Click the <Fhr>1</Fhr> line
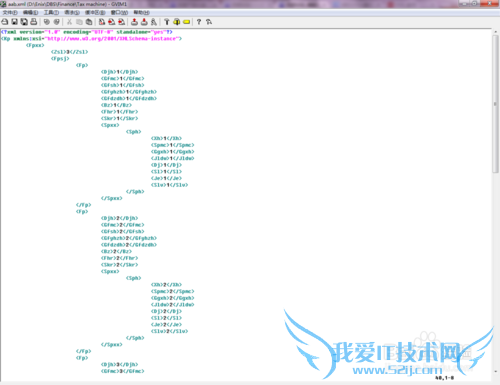Screen dimensions: 500x385 tap(119, 112)
